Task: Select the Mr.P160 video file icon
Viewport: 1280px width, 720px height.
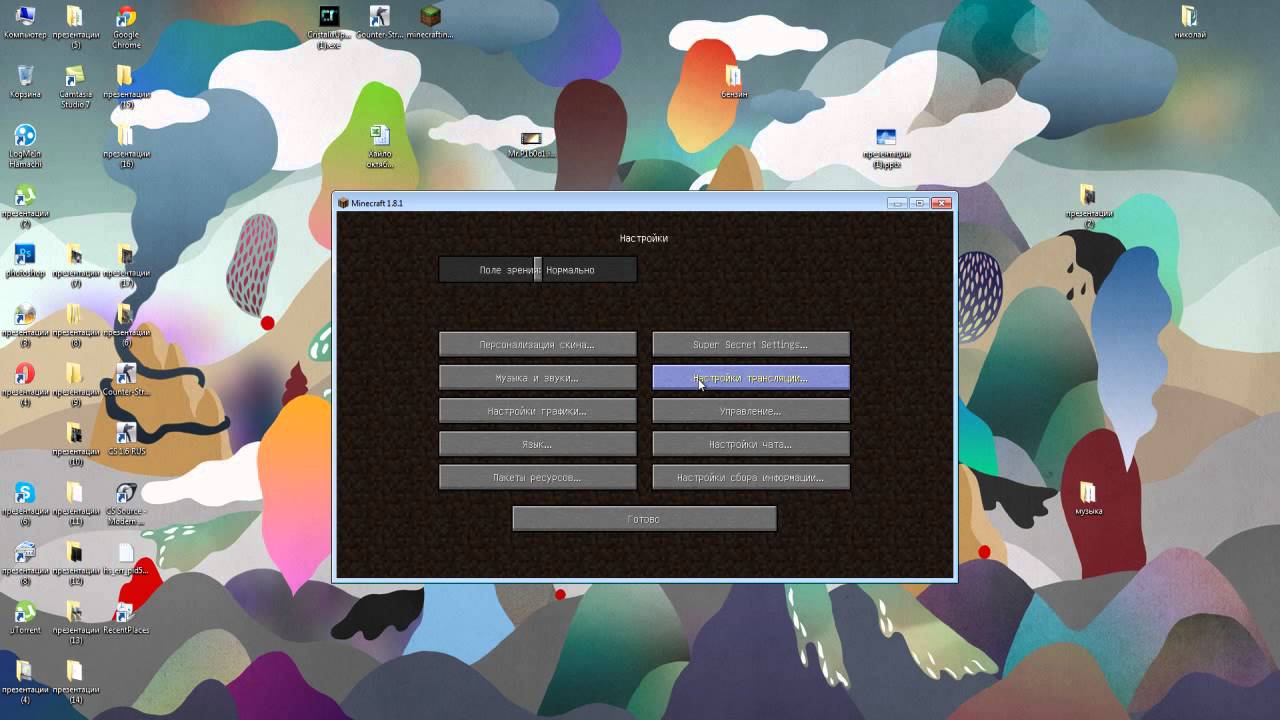Action: pyautogui.click(x=531, y=144)
